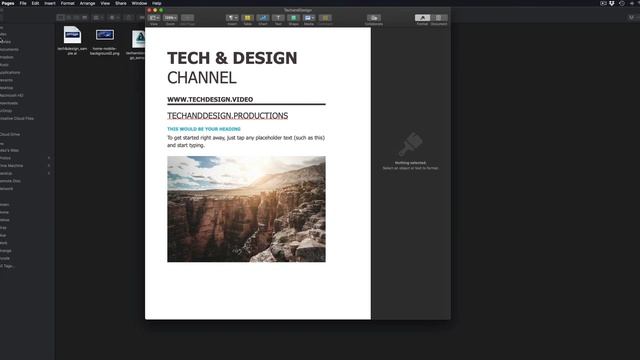The width and height of the screenshot is (640, 360).
Task: Open Finder group-by dropdown
Action: 98,18
